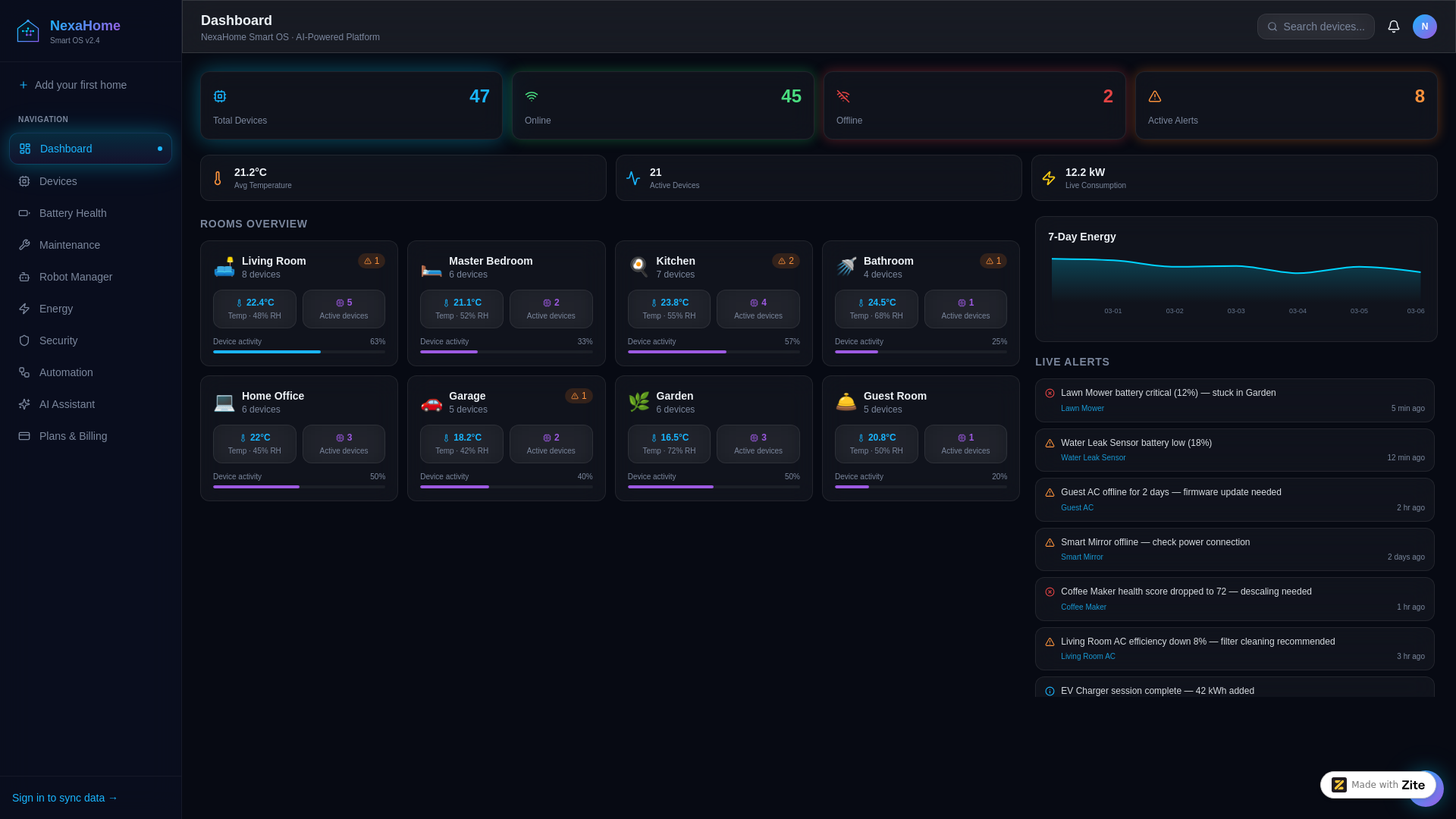1456x819 pixels.
Task: Click the Live Consumption lightning icon
Action: coord(1049,178)
